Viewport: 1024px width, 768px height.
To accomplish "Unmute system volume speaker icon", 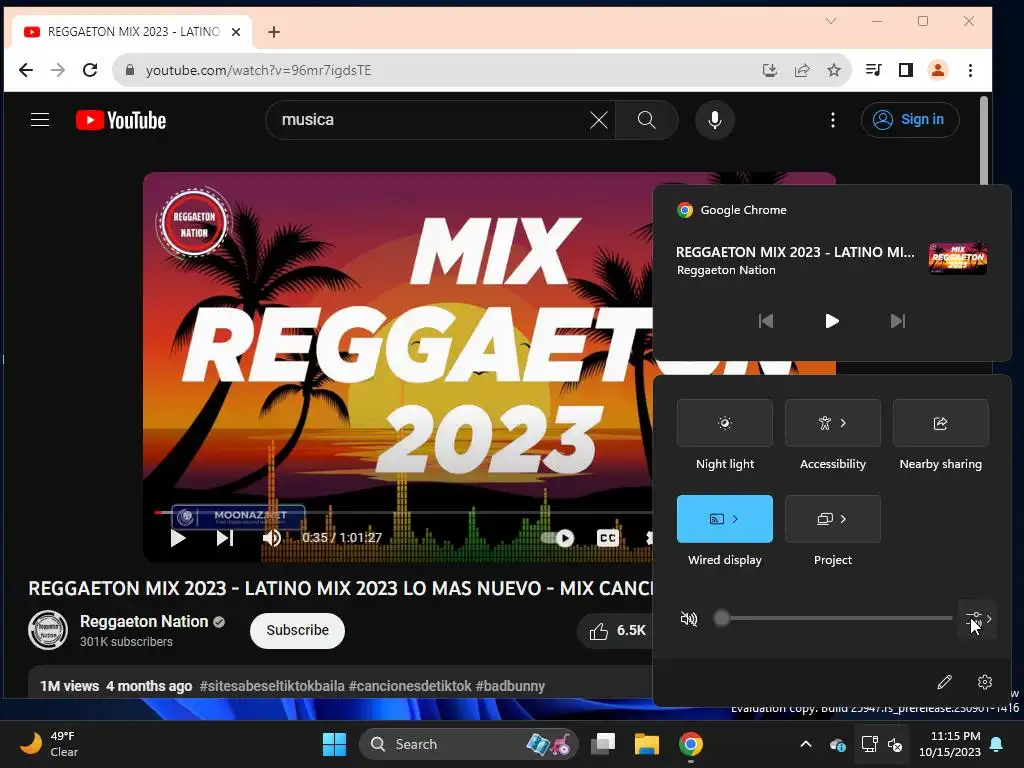I will [x=688, y=618].
